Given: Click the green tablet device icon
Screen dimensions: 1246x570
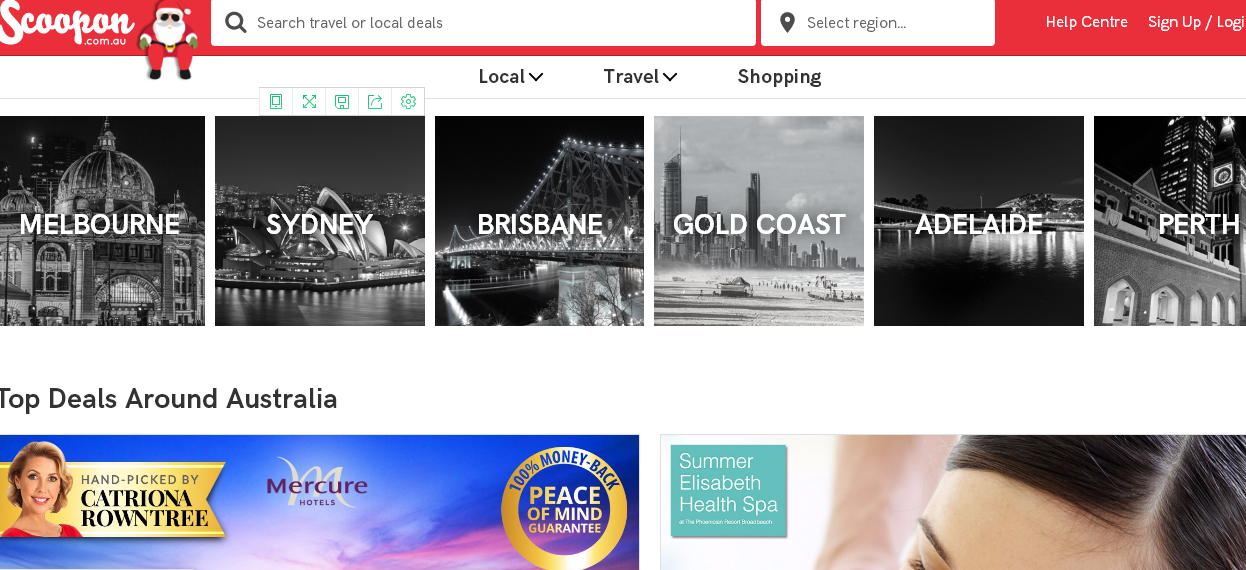Looking at the screenshot, I should [x=276, y=102].
